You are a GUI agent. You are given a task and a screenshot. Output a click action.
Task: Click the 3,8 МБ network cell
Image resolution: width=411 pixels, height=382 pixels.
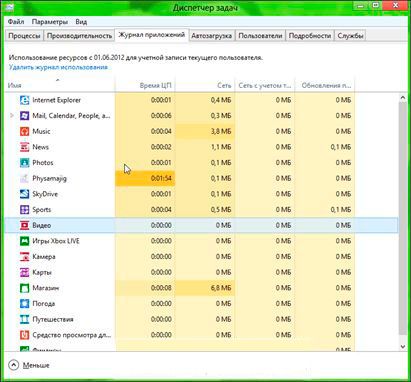click(205, 131)
